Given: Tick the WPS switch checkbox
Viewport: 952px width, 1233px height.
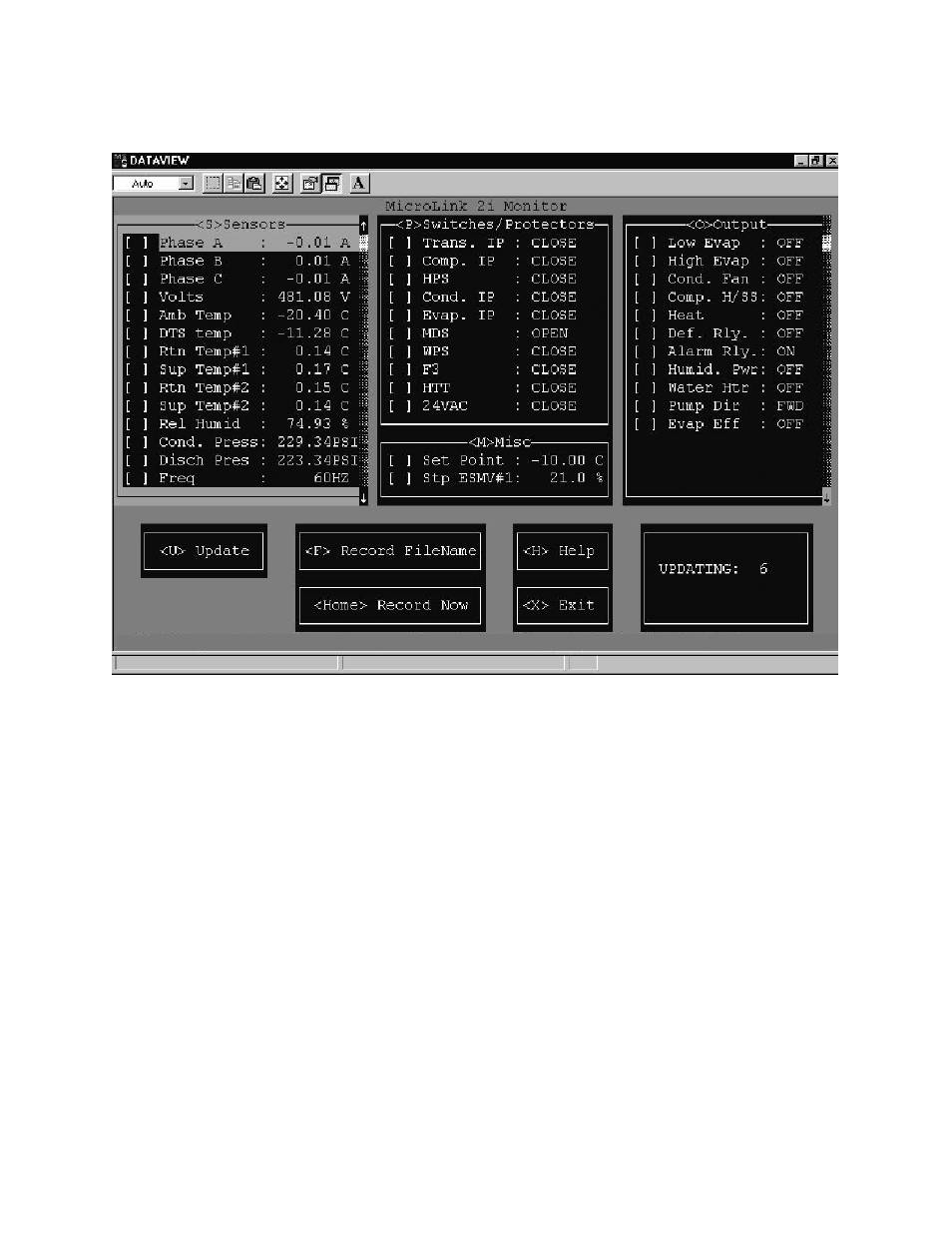Looking at the screenshot, I should coord(400,351).
